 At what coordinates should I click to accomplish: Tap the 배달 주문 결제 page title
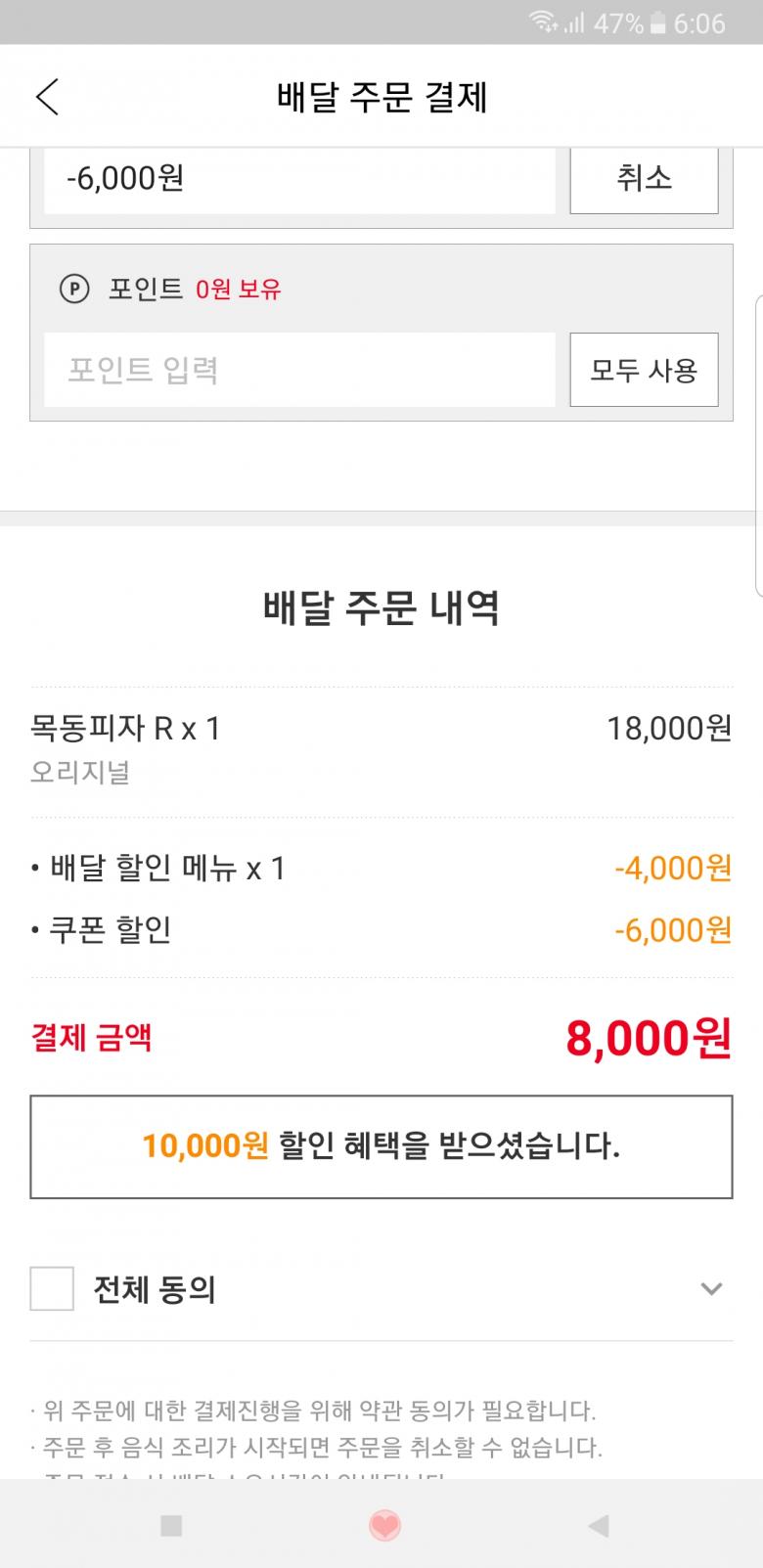pos(381,98)
